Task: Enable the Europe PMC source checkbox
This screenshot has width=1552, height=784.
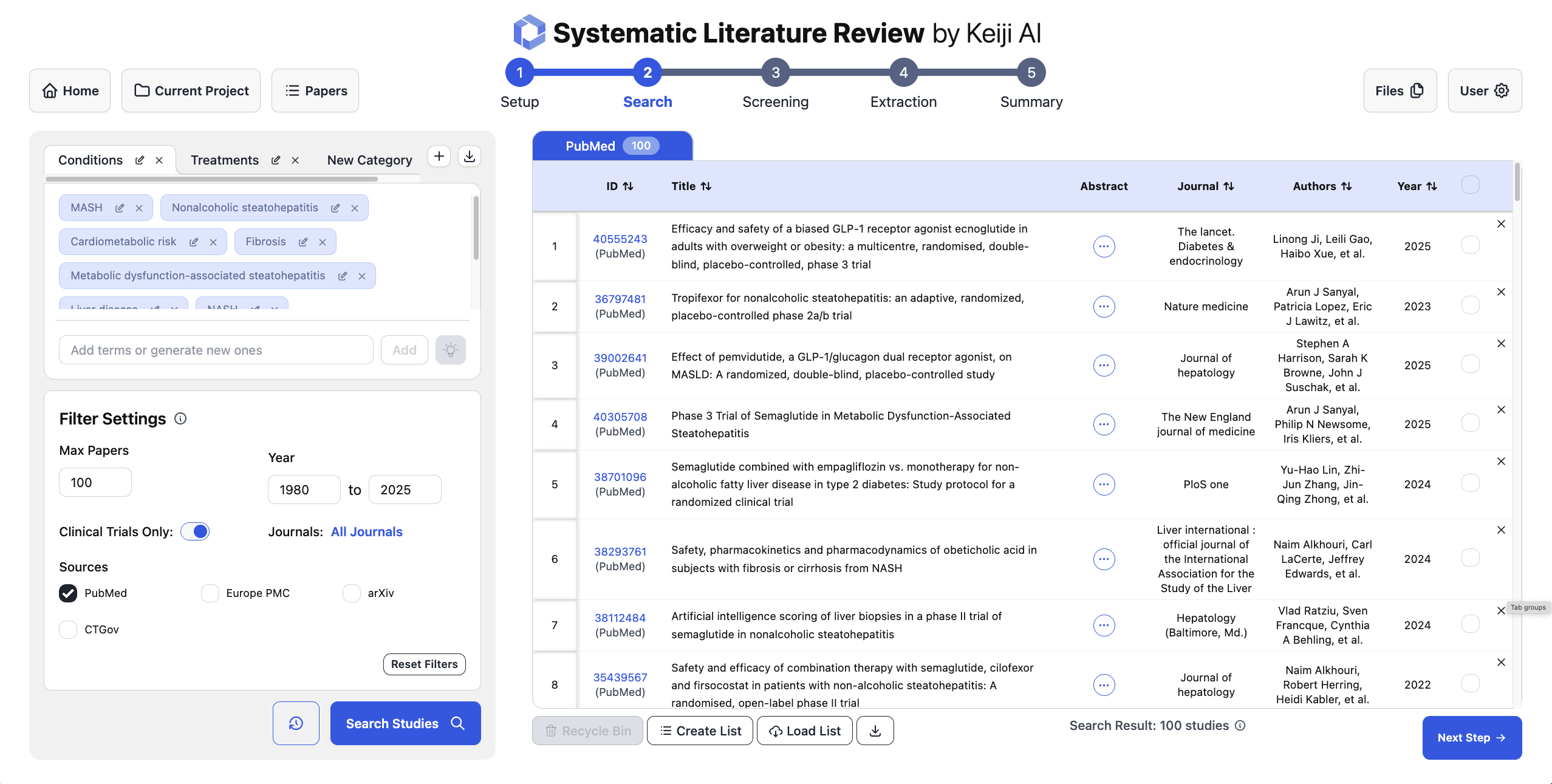Action: (210, 593)
